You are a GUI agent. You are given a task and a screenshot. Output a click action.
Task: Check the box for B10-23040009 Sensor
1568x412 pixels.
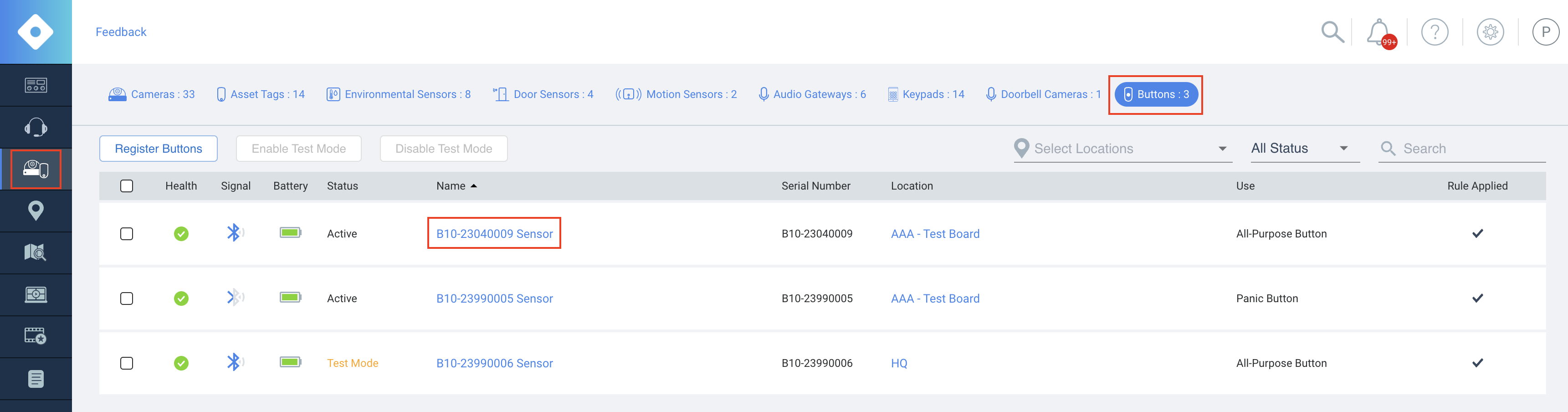(x=127, y=234)
